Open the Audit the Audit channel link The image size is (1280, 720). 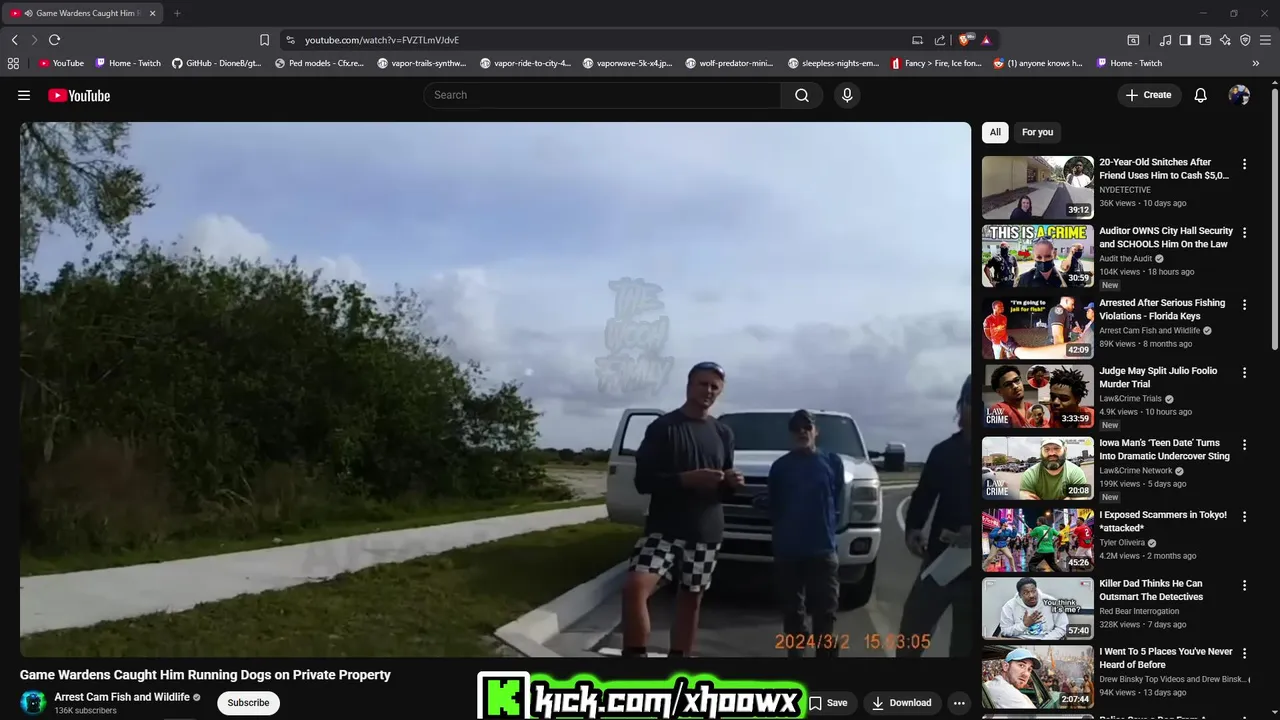1126,259
